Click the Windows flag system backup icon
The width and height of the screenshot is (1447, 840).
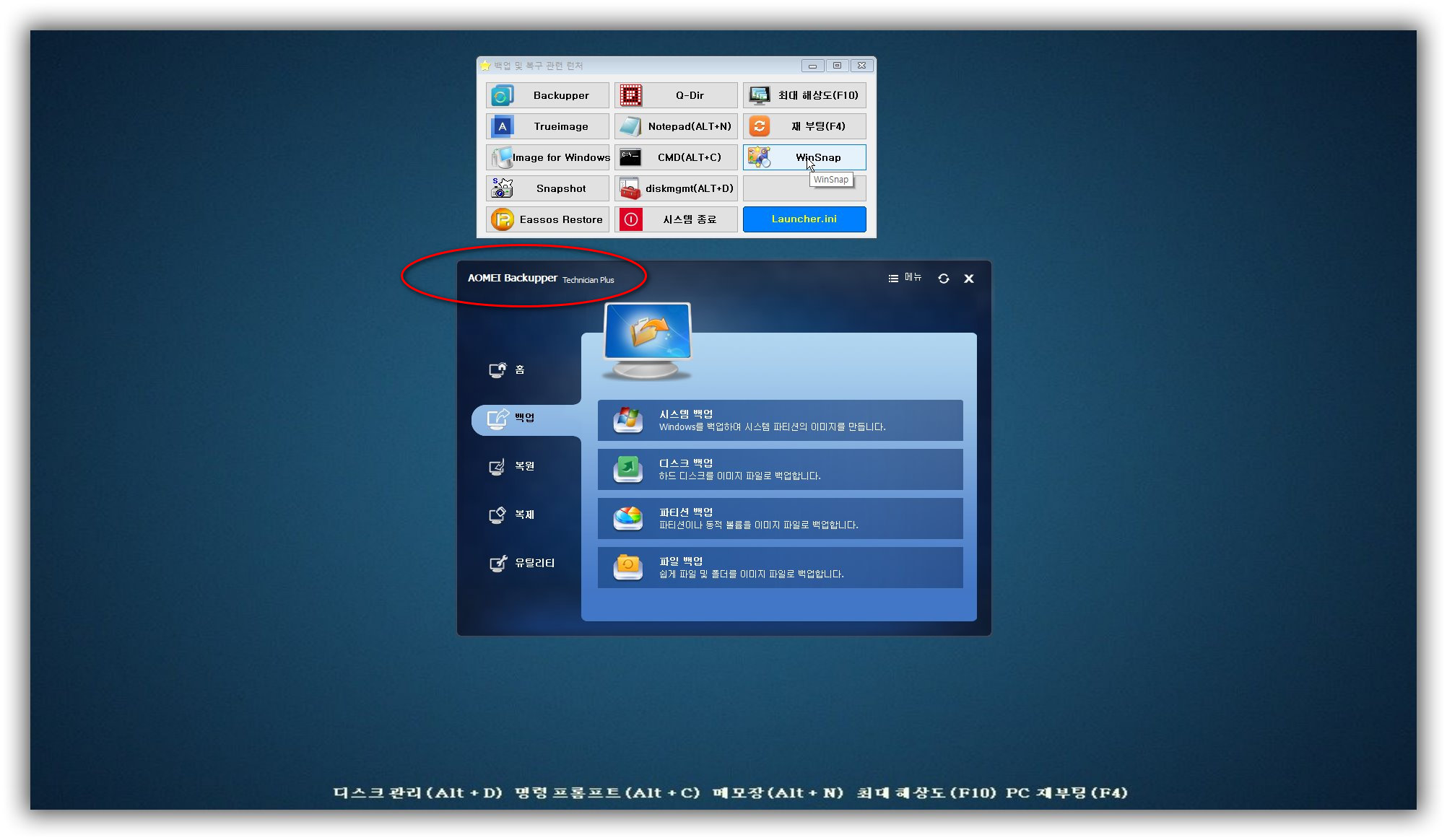point(628,420)
